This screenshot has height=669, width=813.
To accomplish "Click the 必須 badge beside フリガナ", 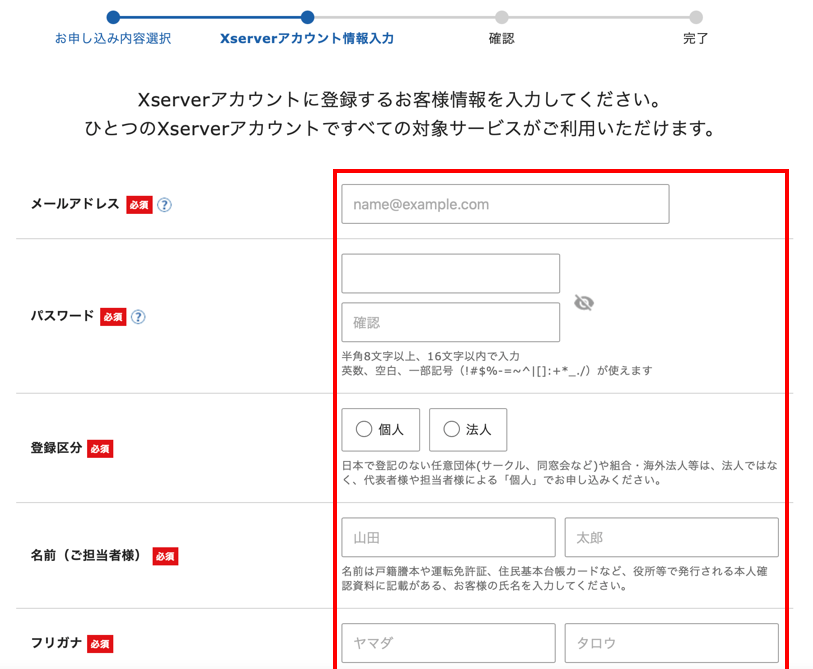I will tap(100, 643).
